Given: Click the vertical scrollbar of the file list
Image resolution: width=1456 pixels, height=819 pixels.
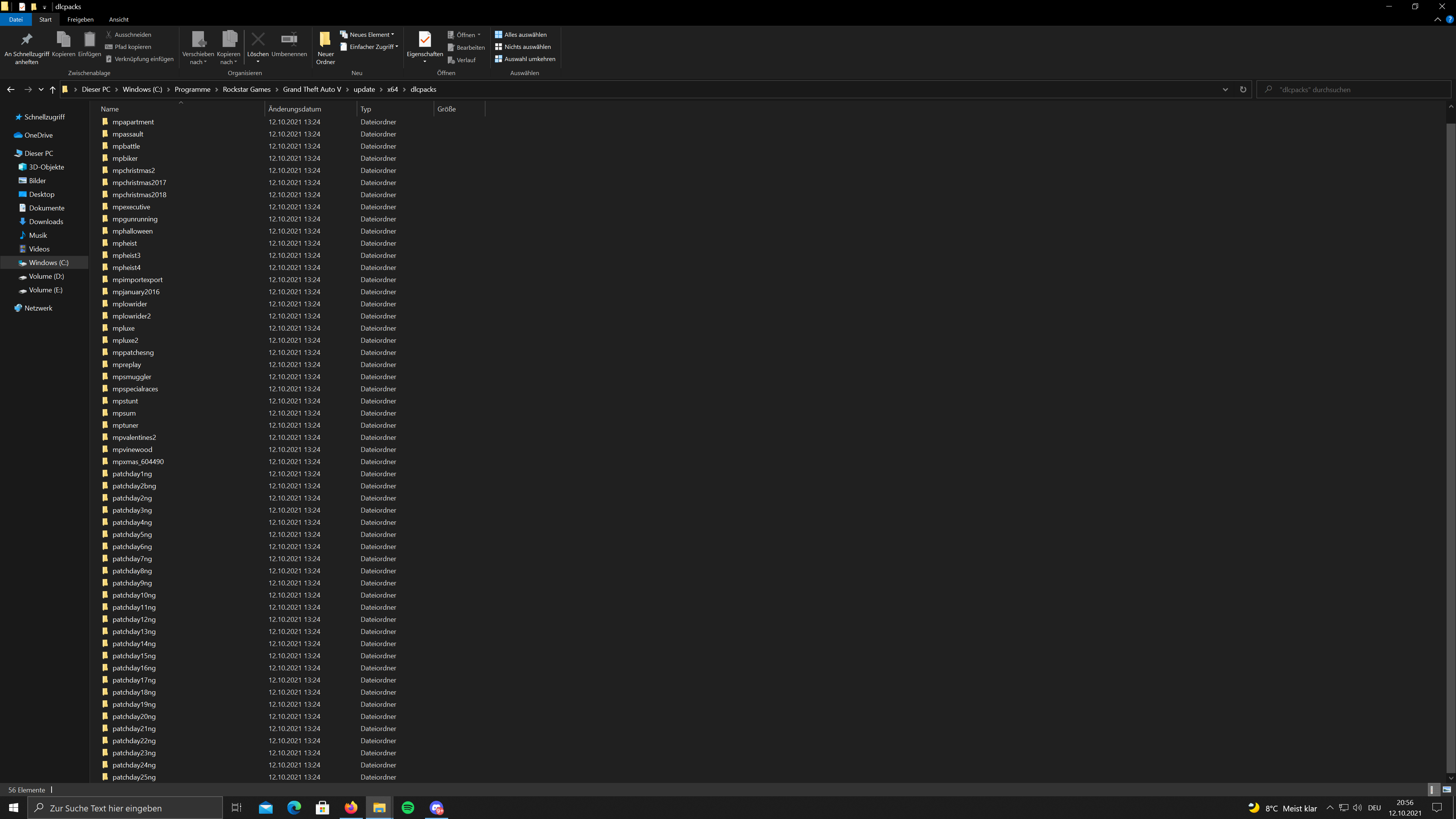Looking at the screenshot, I should point(1450,441).
